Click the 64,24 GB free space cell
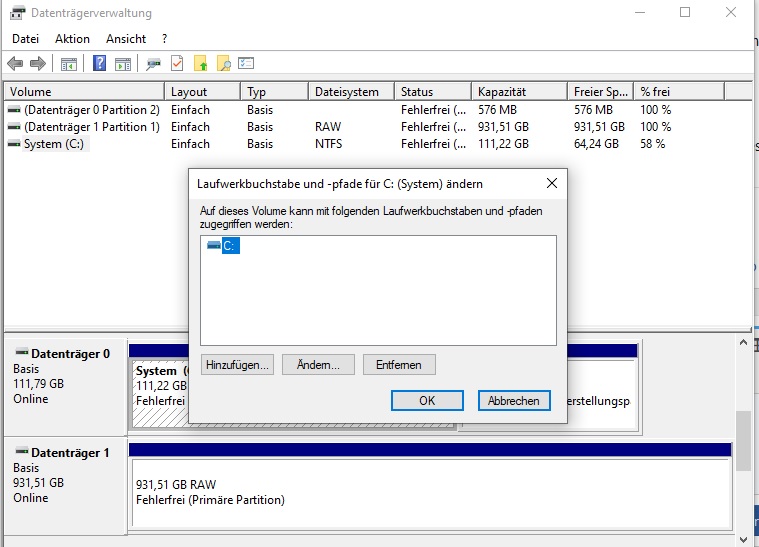The width and height of the screenshot is (759, 547). pyautogui.click(x=596, y=144)
